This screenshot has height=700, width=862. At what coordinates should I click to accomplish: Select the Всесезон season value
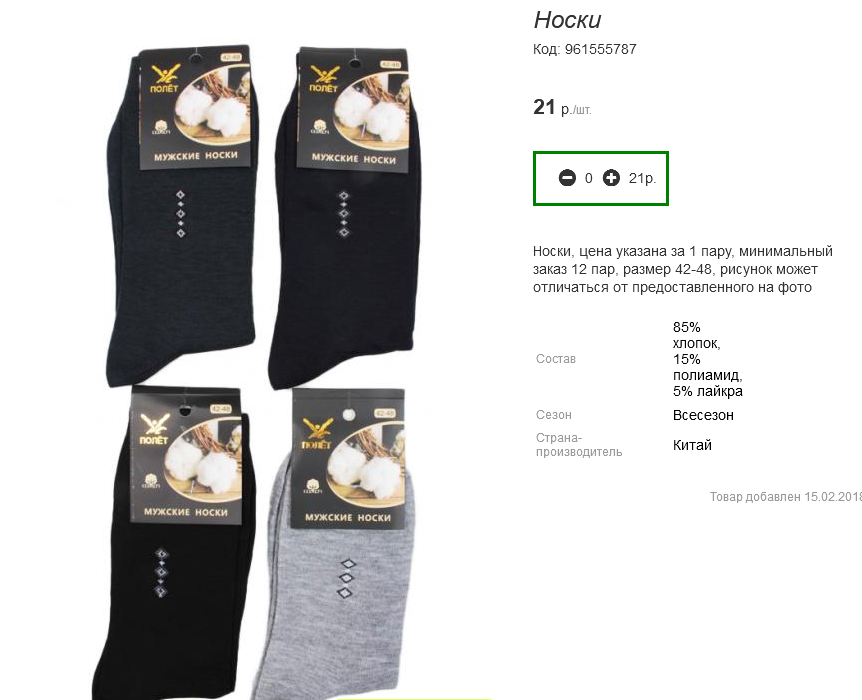(703, 415)
